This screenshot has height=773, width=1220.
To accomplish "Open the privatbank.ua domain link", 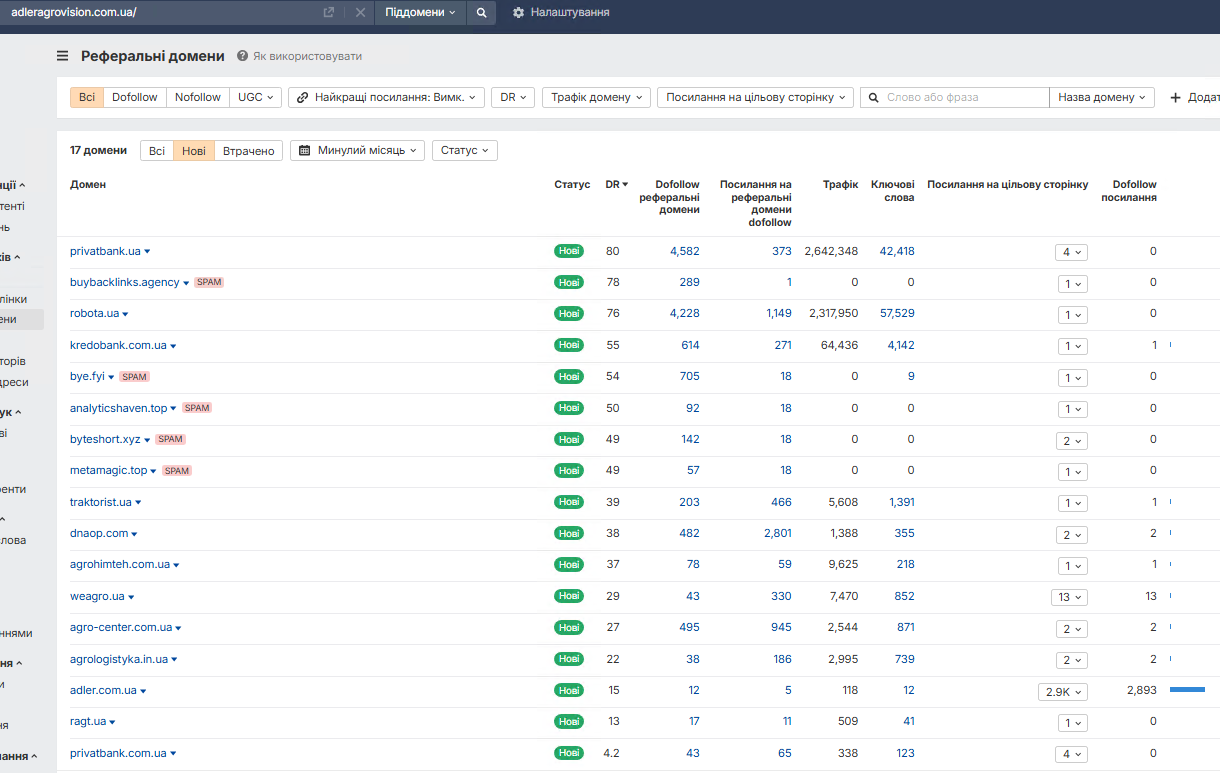I will pos(105,251).
